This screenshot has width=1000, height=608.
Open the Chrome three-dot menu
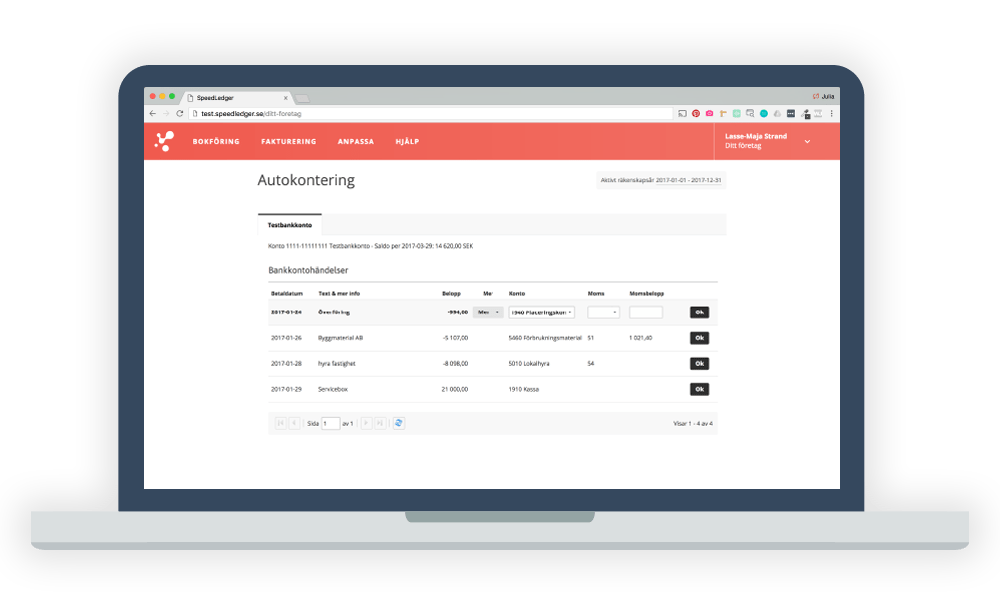pos(831,114)
